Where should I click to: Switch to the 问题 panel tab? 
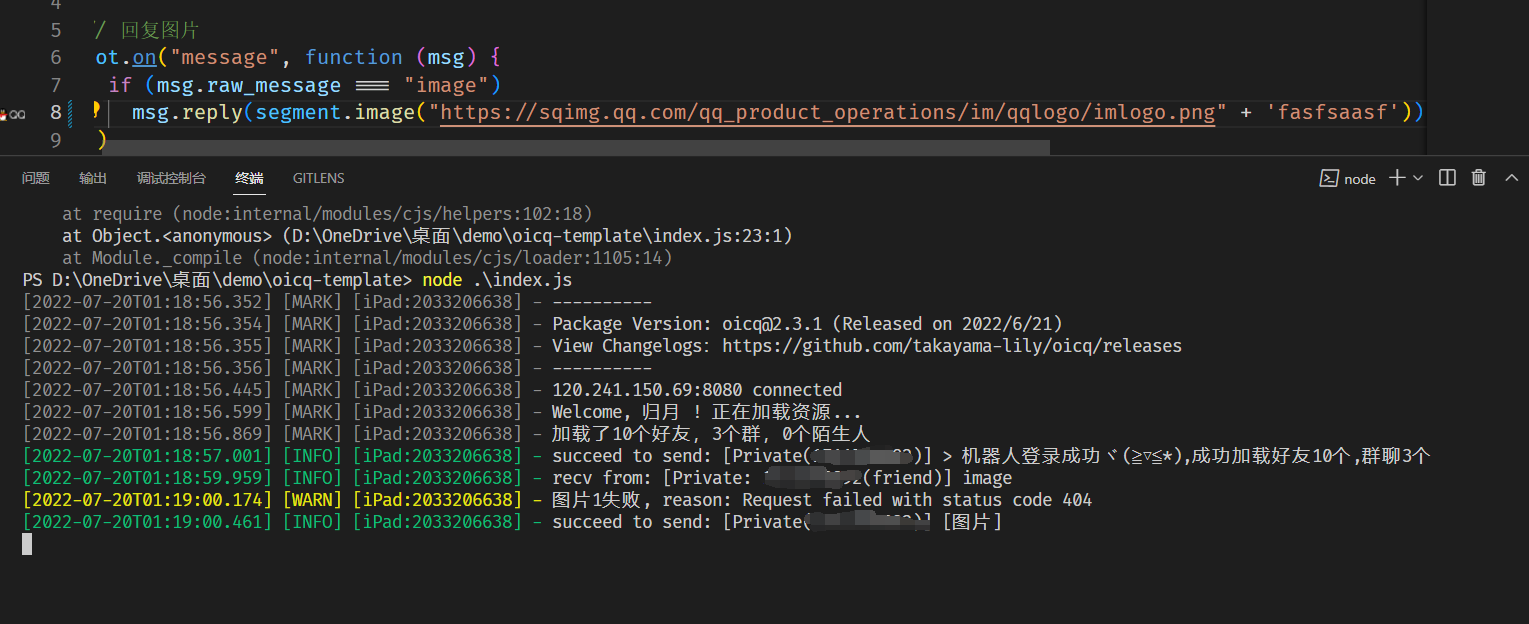tap(36, 178)
